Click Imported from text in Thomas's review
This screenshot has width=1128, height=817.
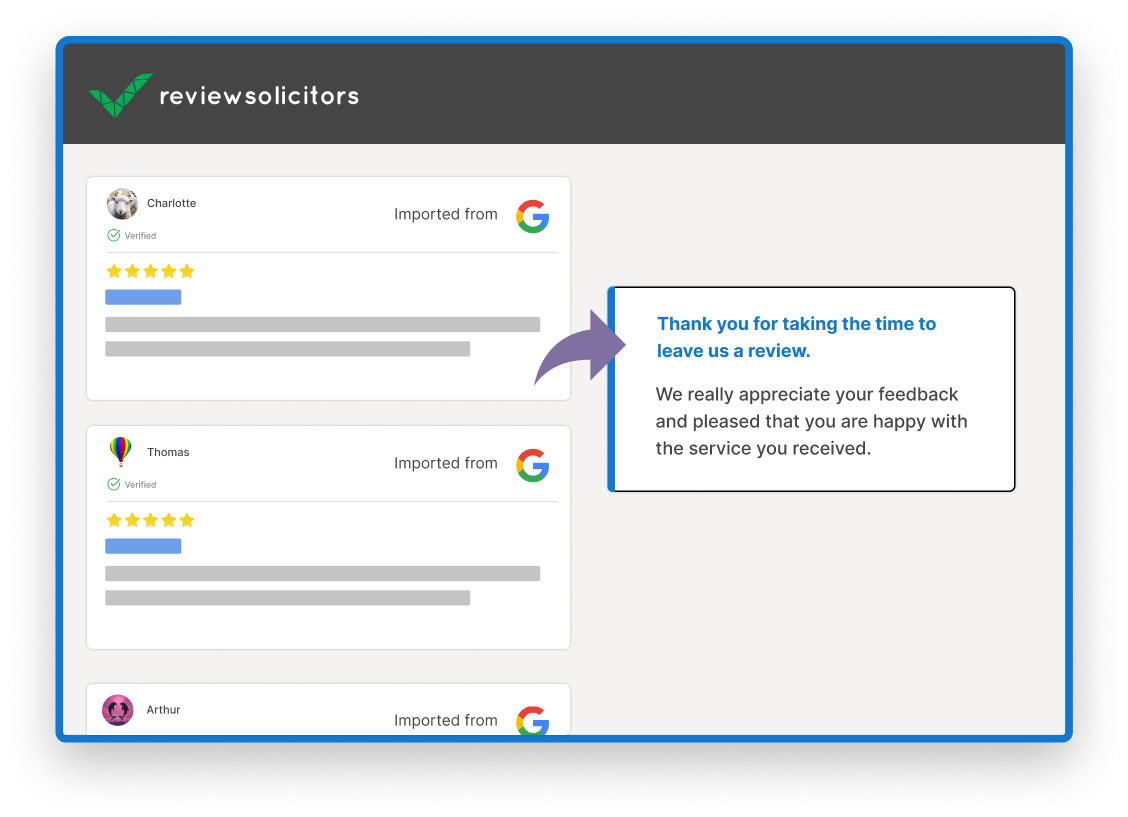click(x=445, y=463)
